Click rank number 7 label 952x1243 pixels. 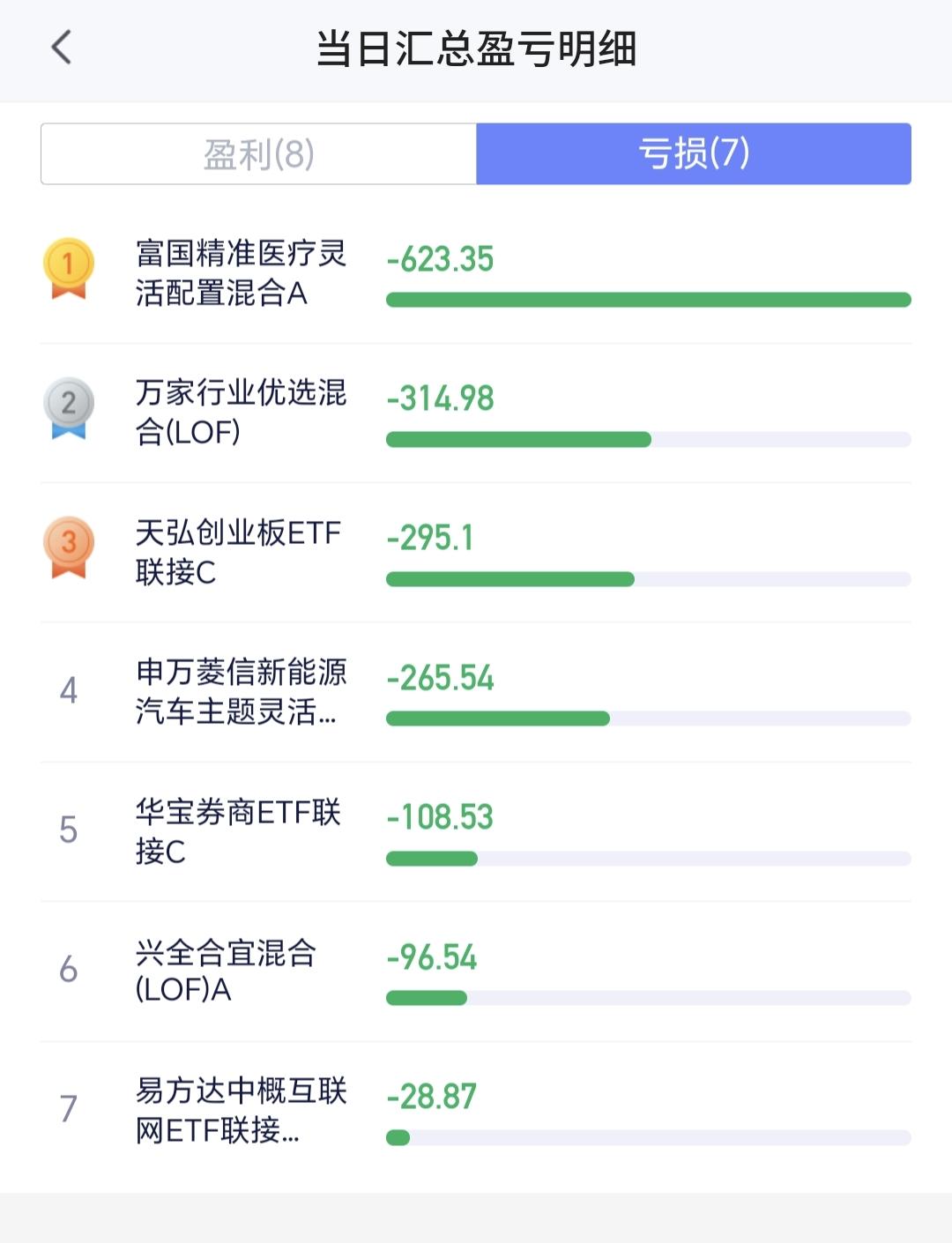[69, 1108]
